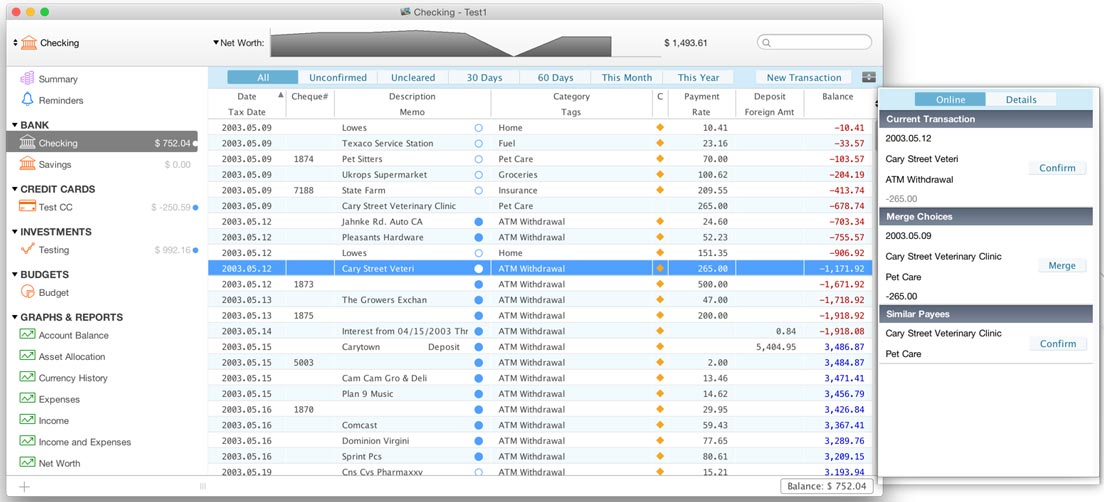The width and height of the screenshot is (1104, 502).
Task: Click the Budget pie icon
Action: tap(27, 291)
